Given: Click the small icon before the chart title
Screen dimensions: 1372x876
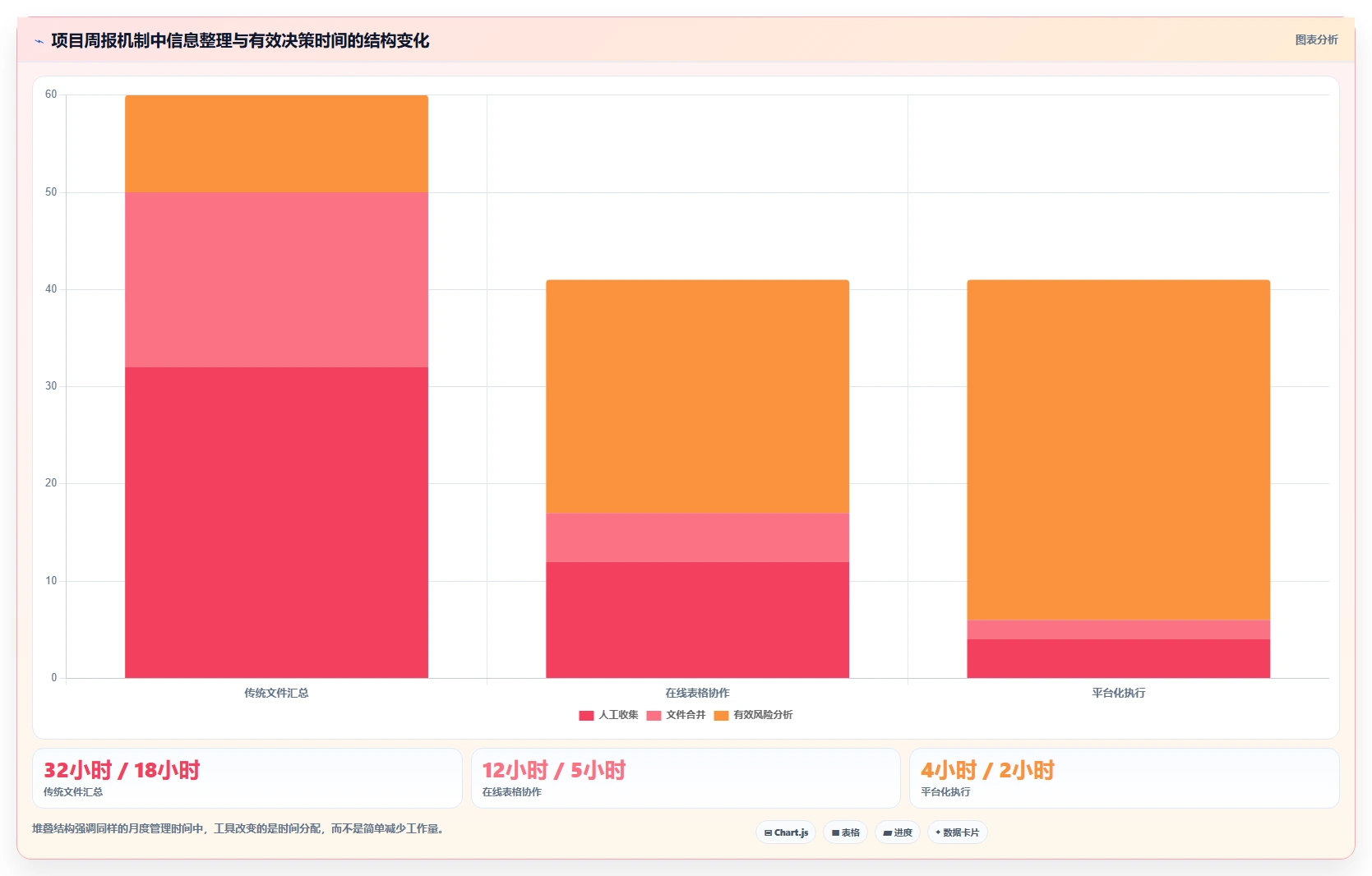Looking at the screenshot, I should tap(39, 41).
